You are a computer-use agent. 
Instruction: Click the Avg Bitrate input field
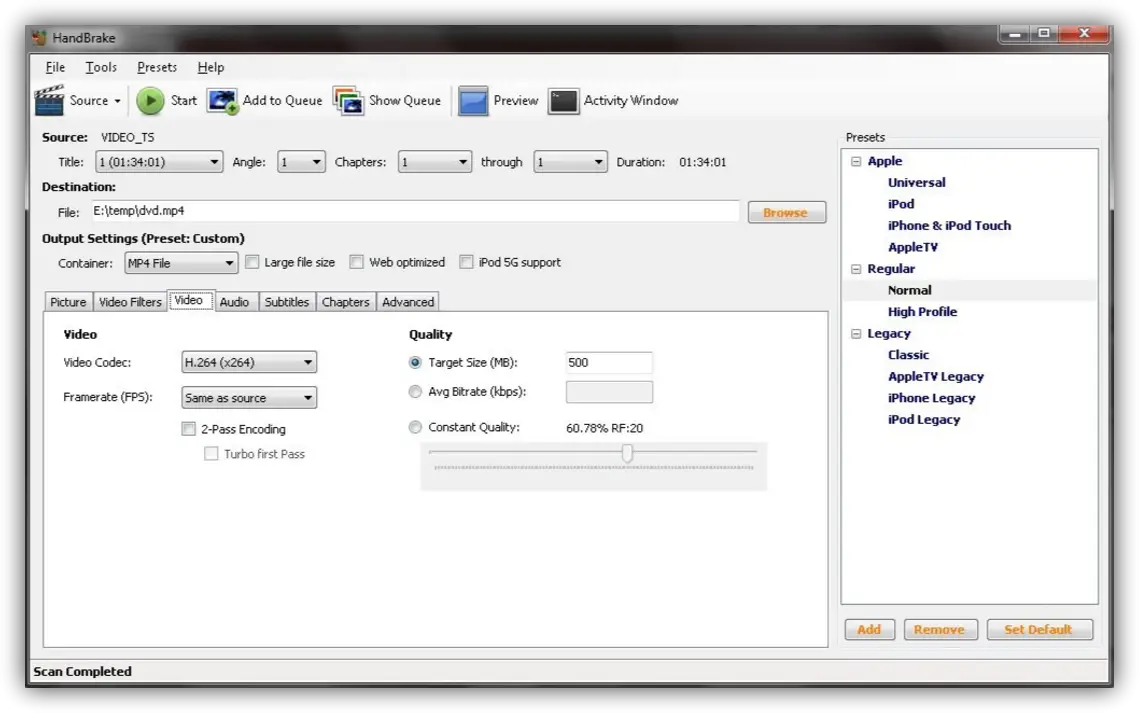(609, 392)
